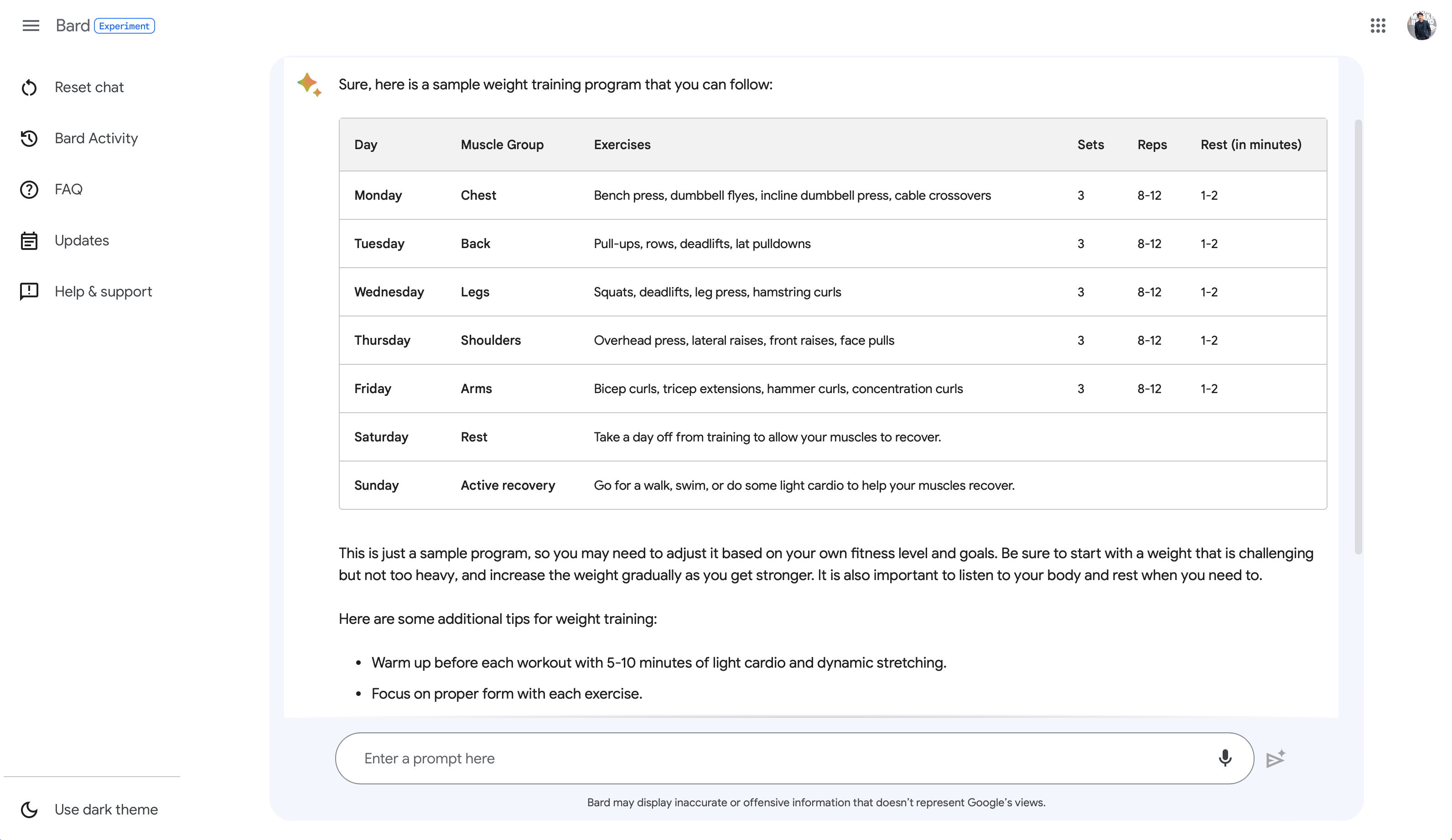The image size is (1452, 840).
Task: Click the Bard Activity history icon
Action: tap(29, 138)
